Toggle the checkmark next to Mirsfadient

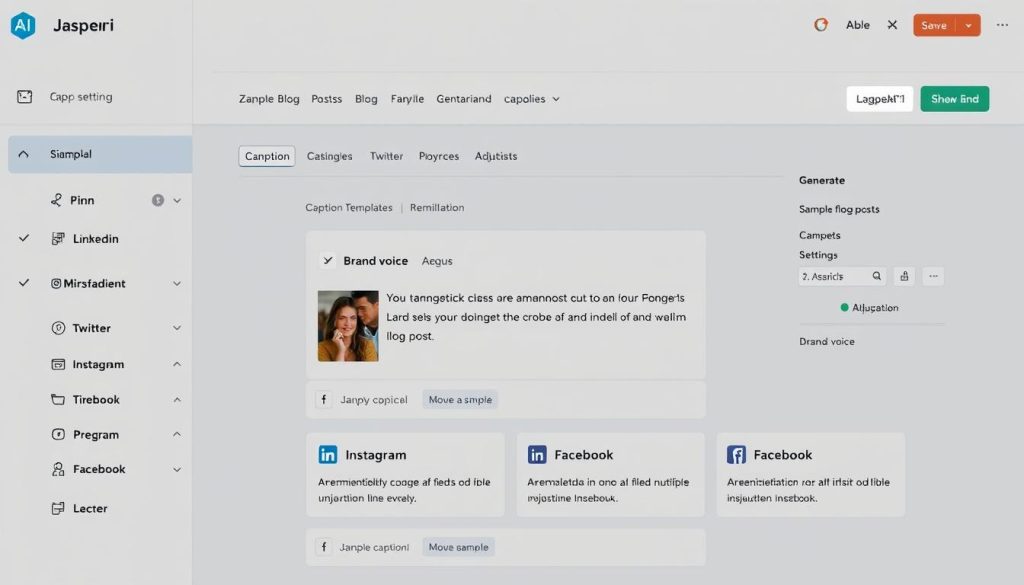click(x=23, y=283)
